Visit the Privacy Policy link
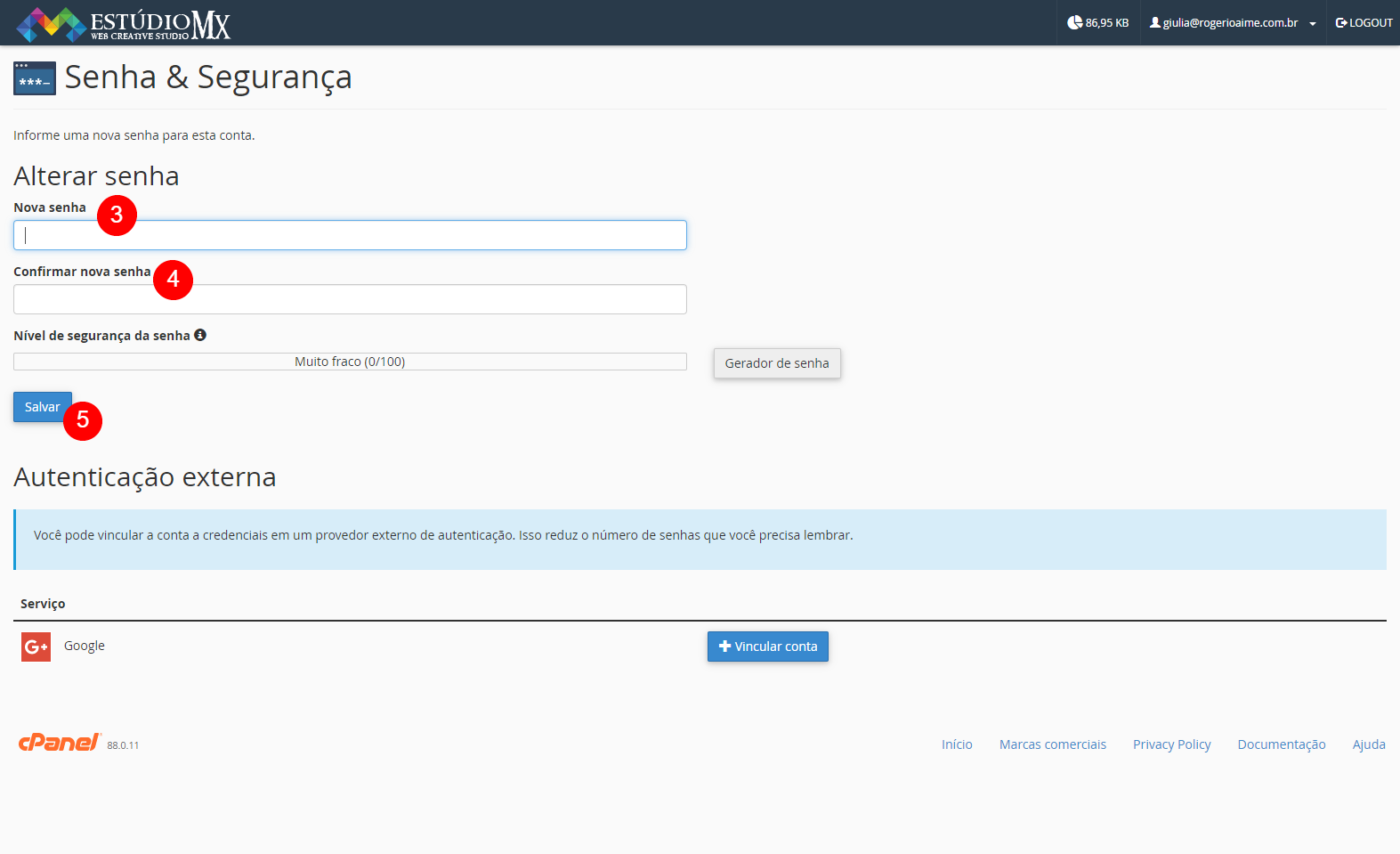The height and width of the screenshot is (854, 1400). [x=1171, y=744]
